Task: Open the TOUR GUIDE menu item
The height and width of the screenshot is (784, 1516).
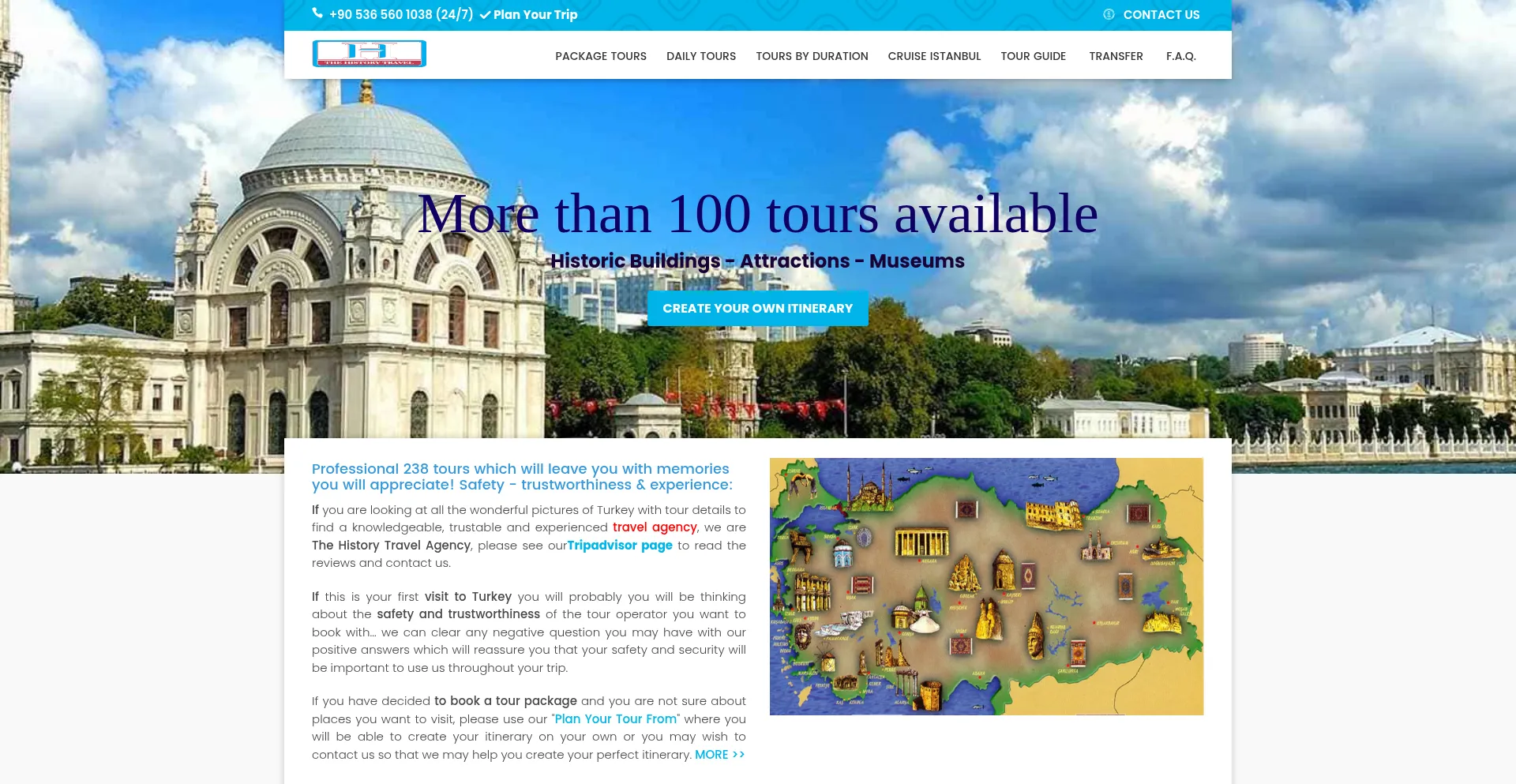Action: pyautogui.click(x=1033, y=56)
